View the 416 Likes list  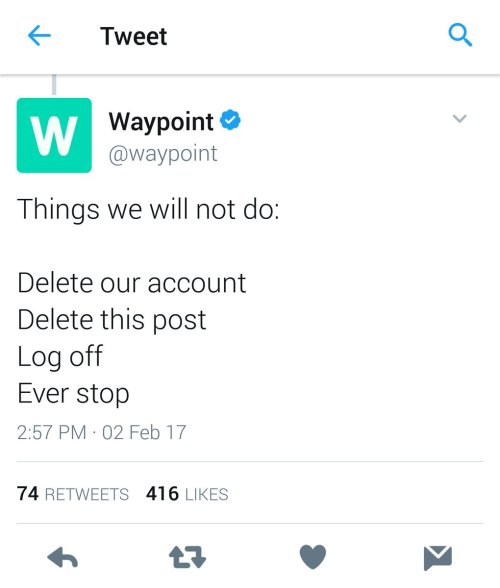click(x=187, y=494)
